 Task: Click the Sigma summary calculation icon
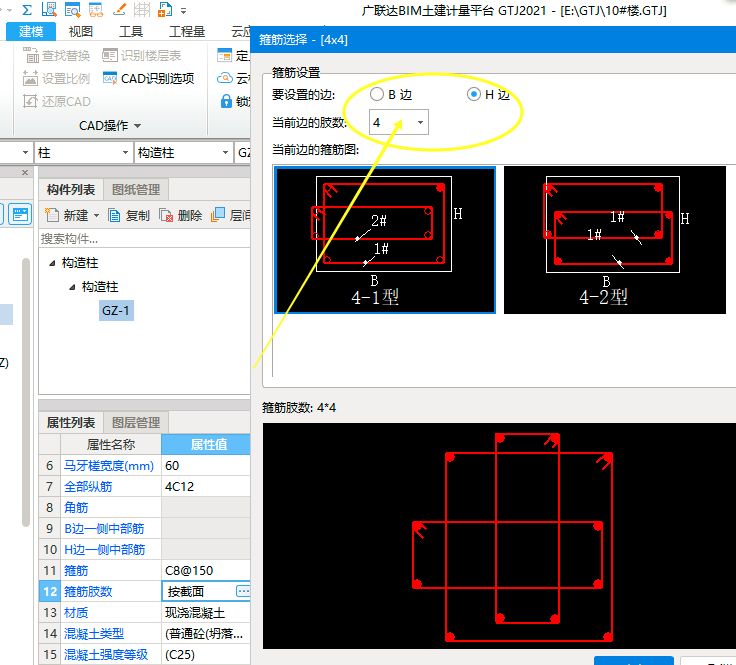click(27, 9)
